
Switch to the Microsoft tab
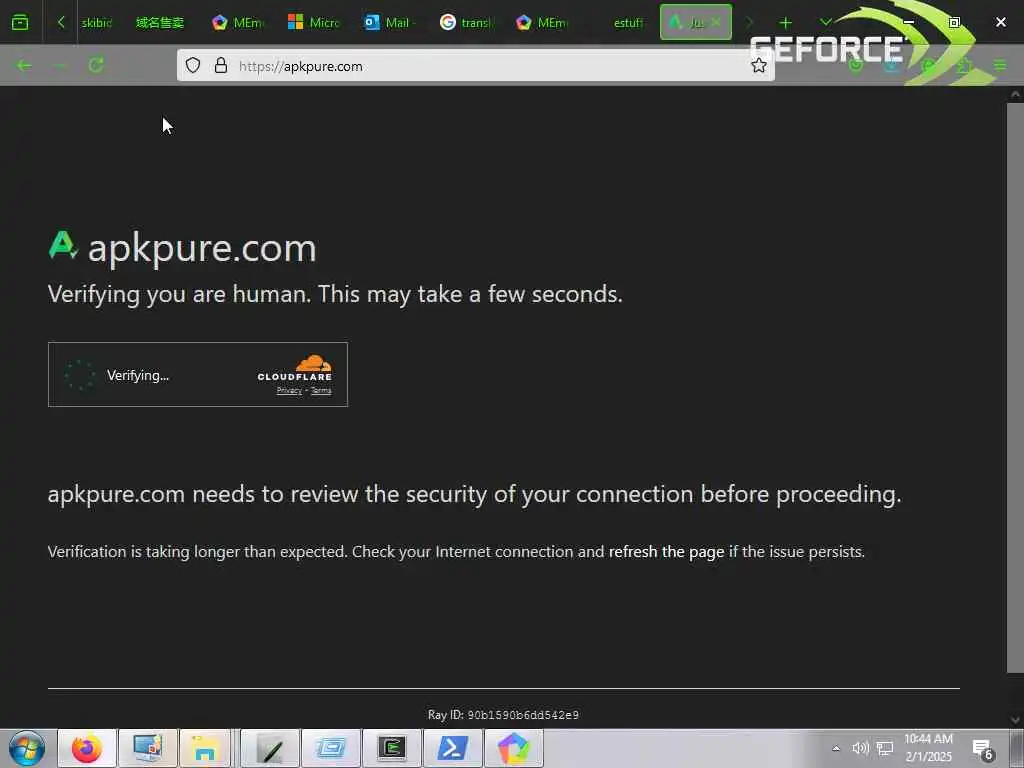(x=313, y=23)
